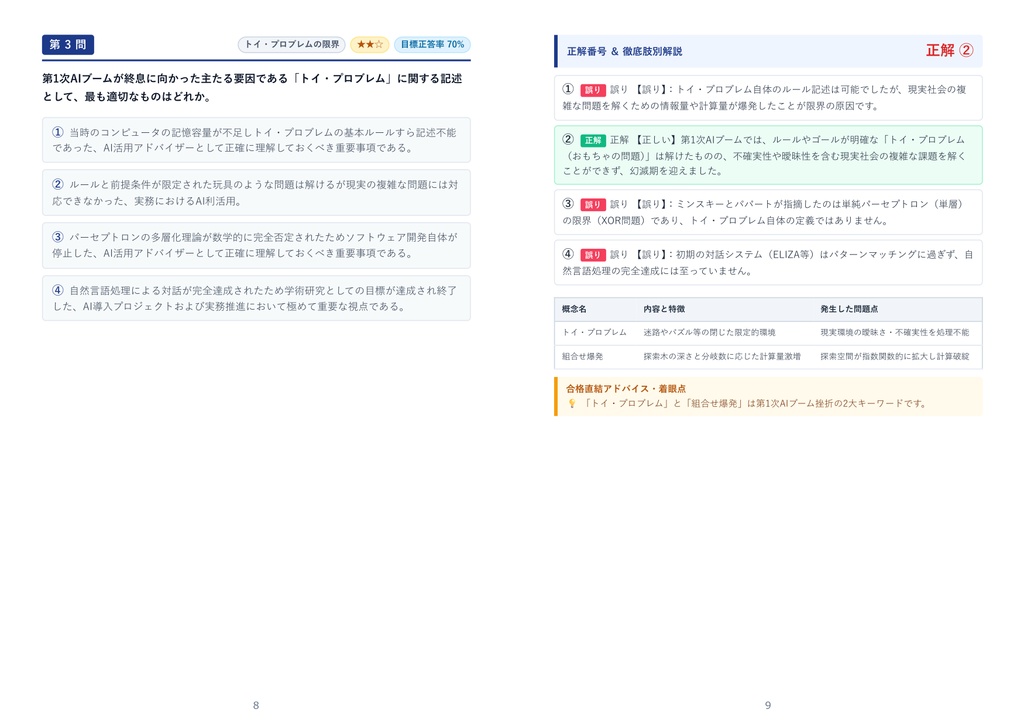Click the red 正解 ② answer label
1024x727 pixels.
tap(950, 50)
